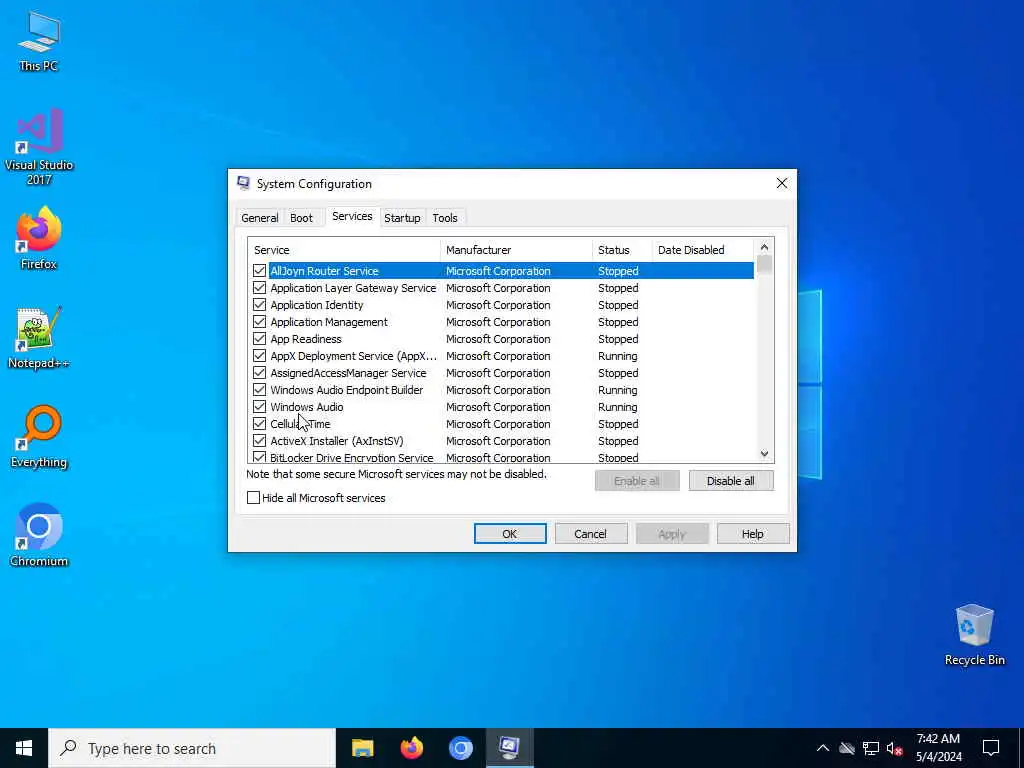The width and height of the screenshot is (1024, 768).
Task: Uncheck Windows Audio Endpoint Builder
Action: (259, 389)
